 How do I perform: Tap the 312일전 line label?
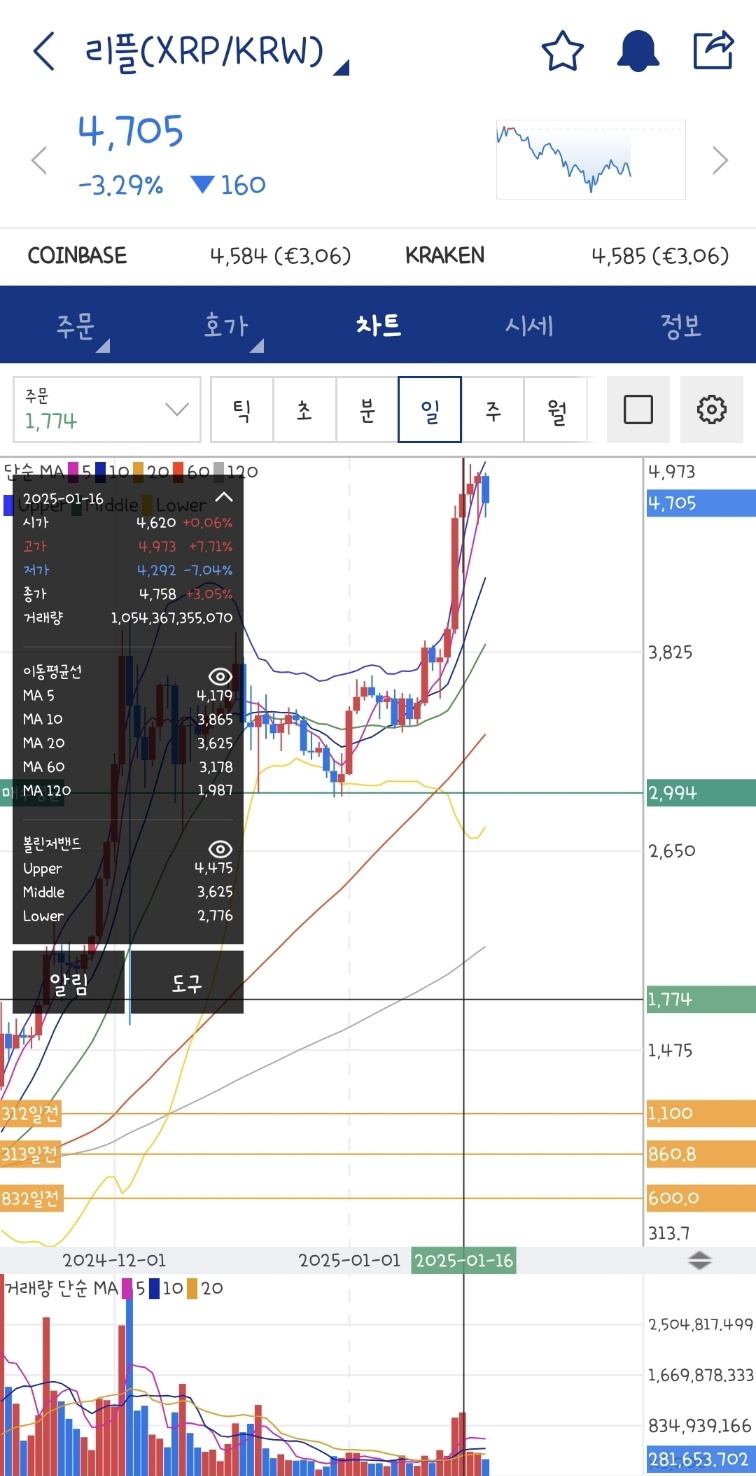click(31, 1113)
